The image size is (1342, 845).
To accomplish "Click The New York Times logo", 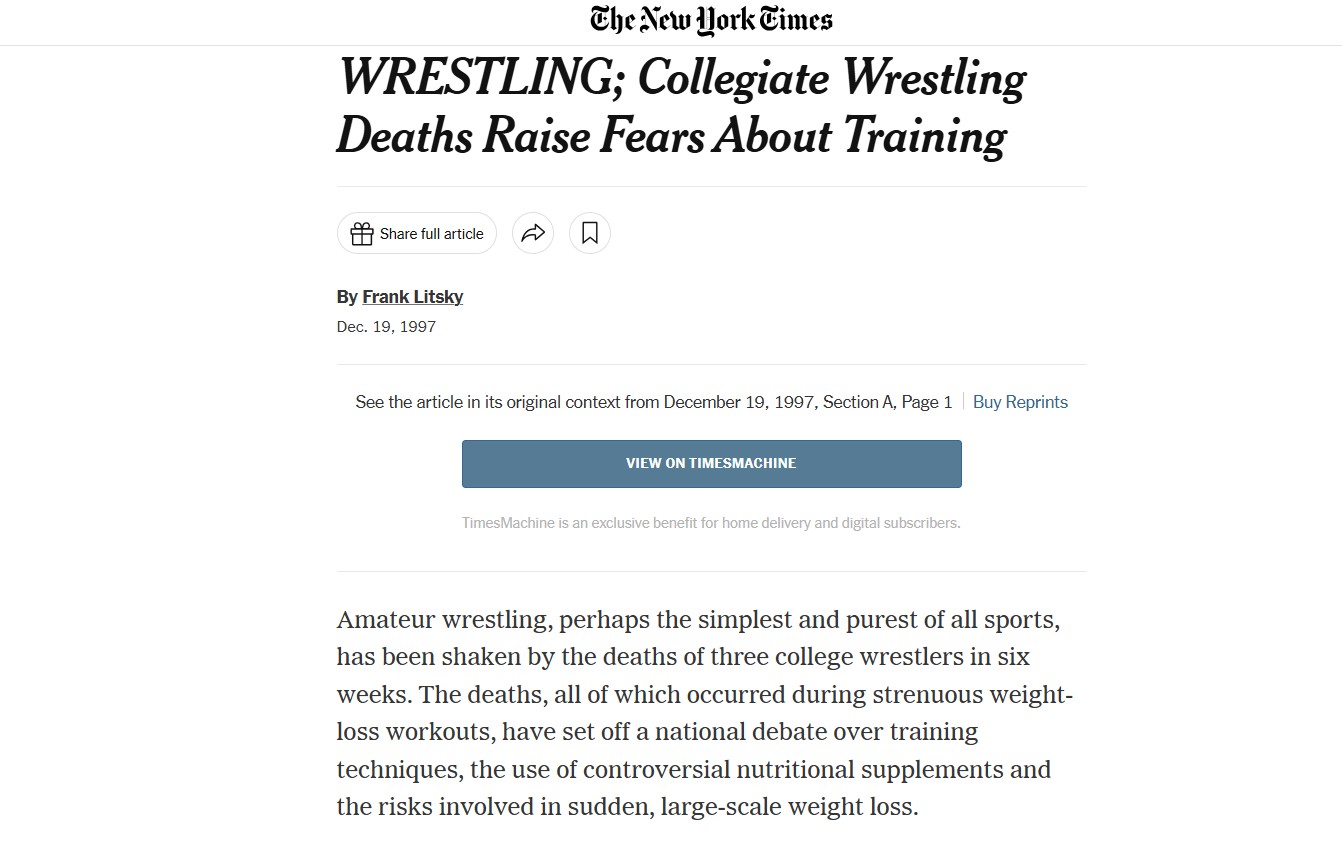I will coord(711,20).
